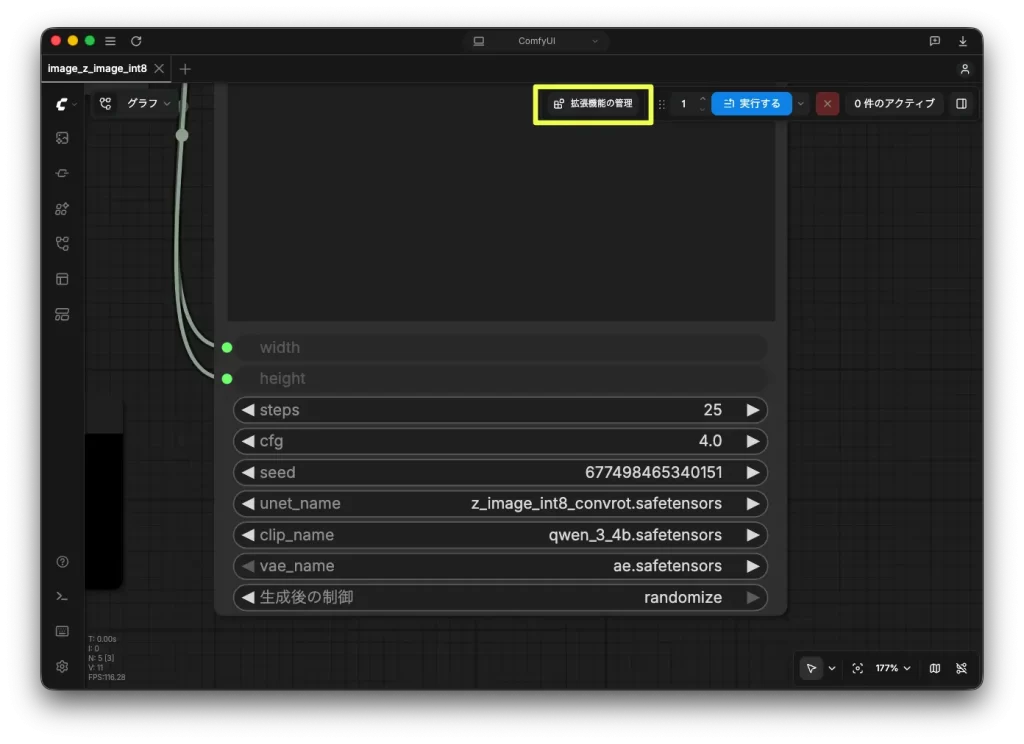The height and width of the screenshot is (744, 1024).
Task: Open dropdown arrow next to 実行する
Action: (x=801, y=104)
